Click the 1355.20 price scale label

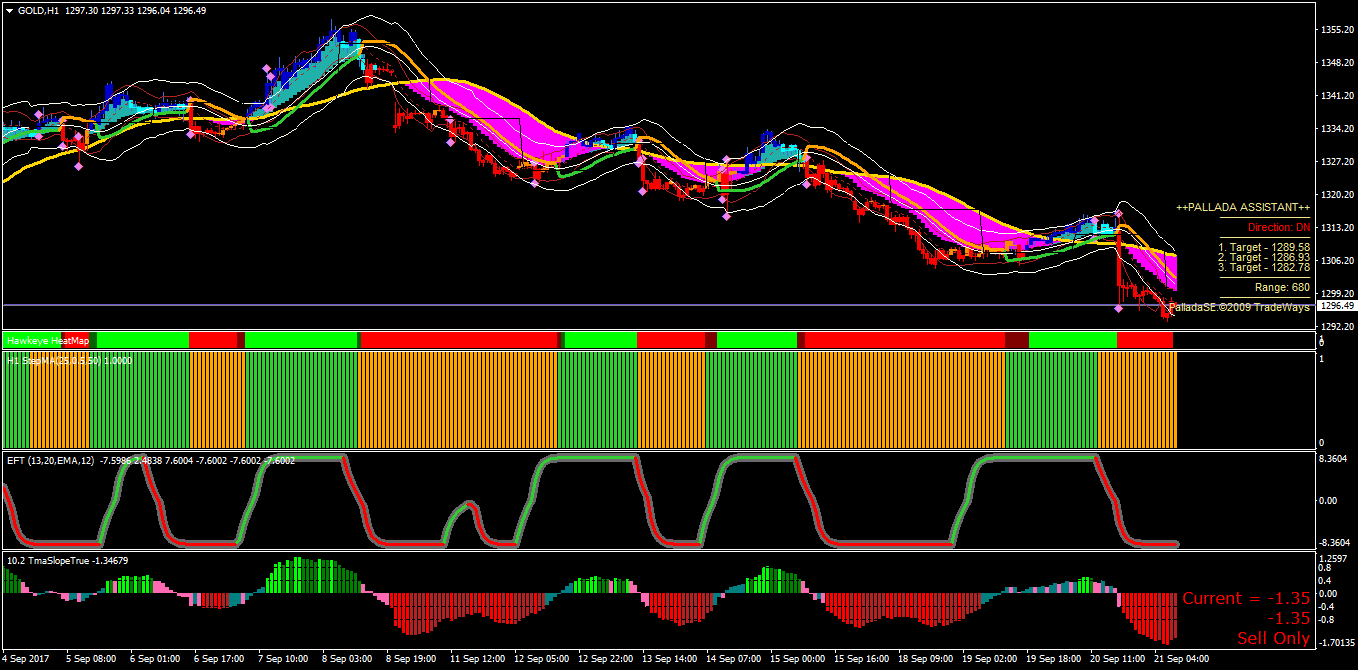1337,30
